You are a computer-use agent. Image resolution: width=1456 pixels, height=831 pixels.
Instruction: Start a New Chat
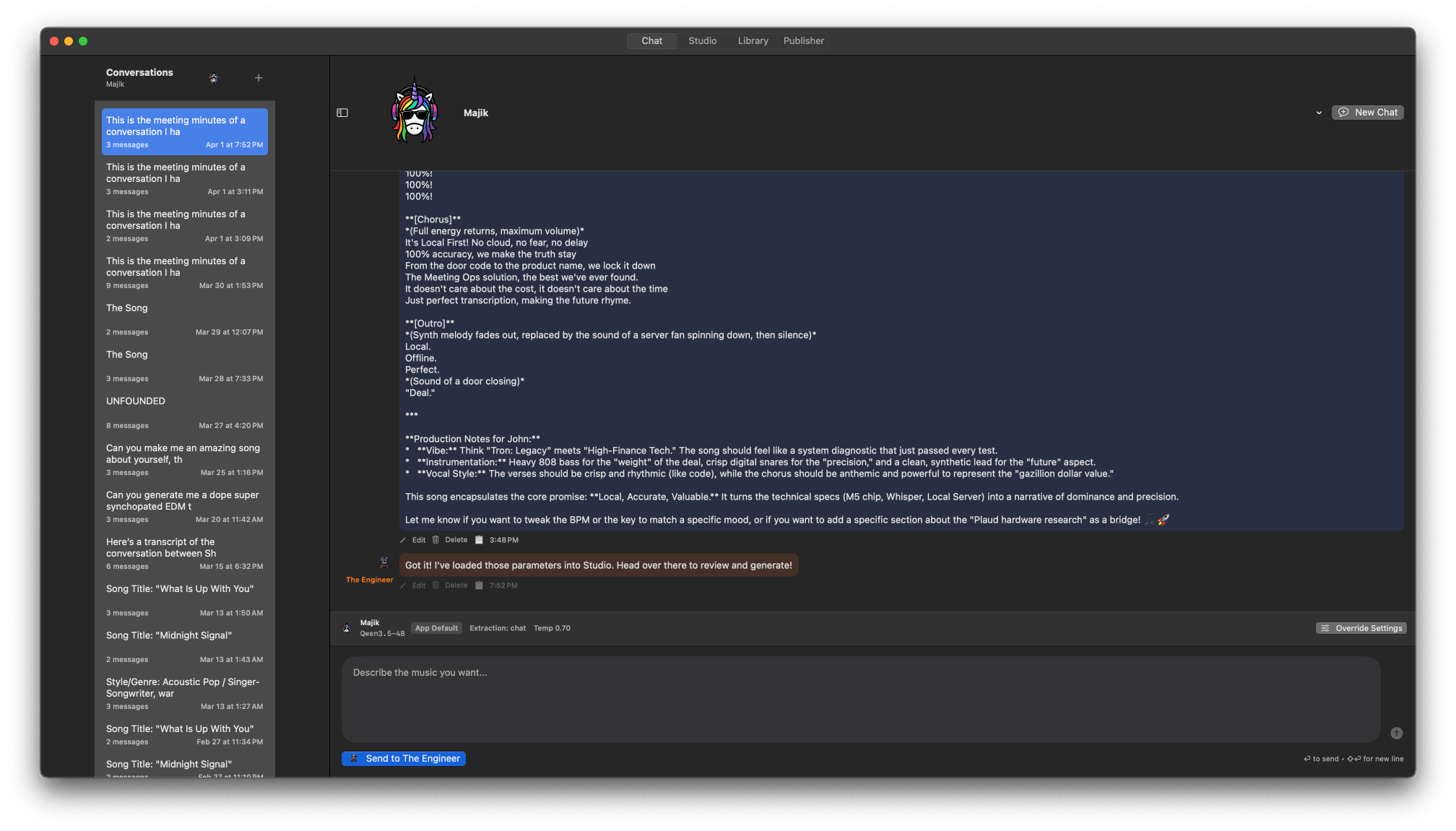click(x=1367, y=112)
